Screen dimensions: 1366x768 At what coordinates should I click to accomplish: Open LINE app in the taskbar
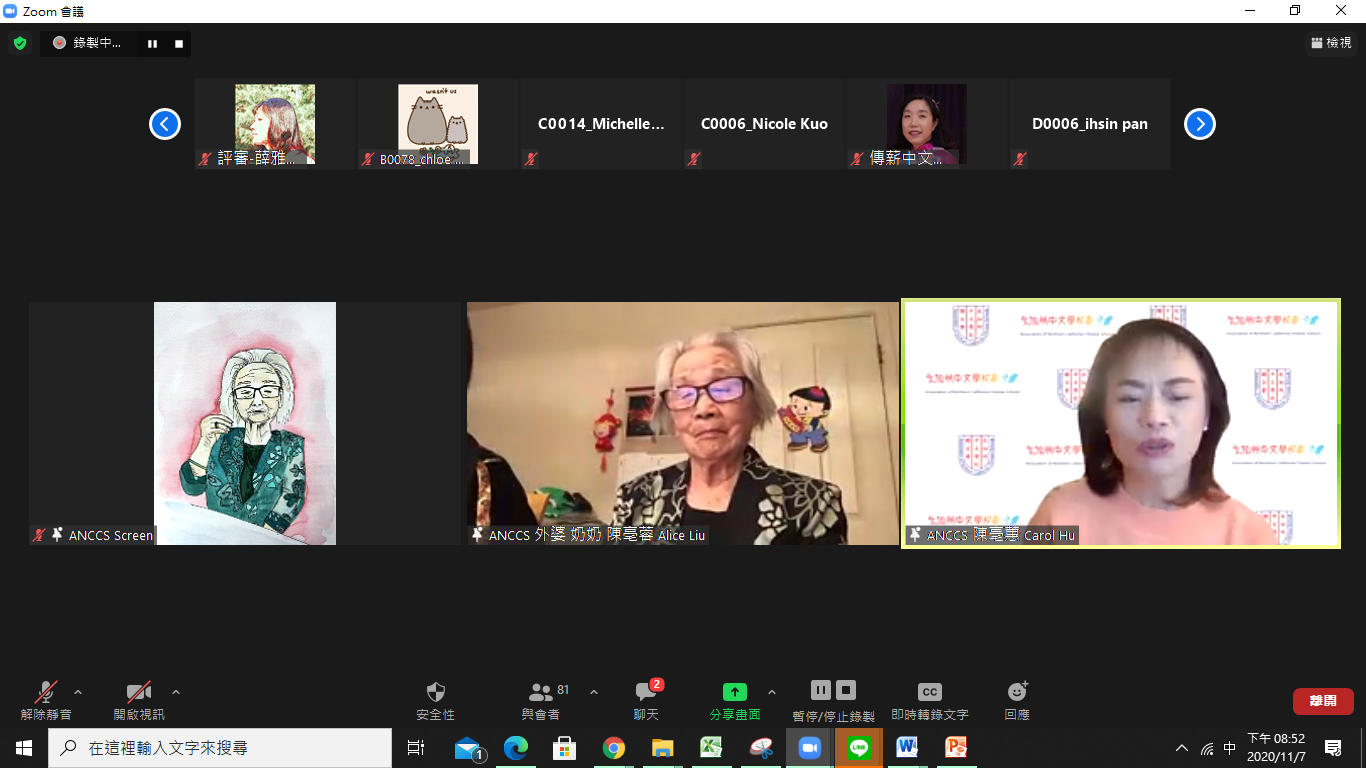coord(859,747)
